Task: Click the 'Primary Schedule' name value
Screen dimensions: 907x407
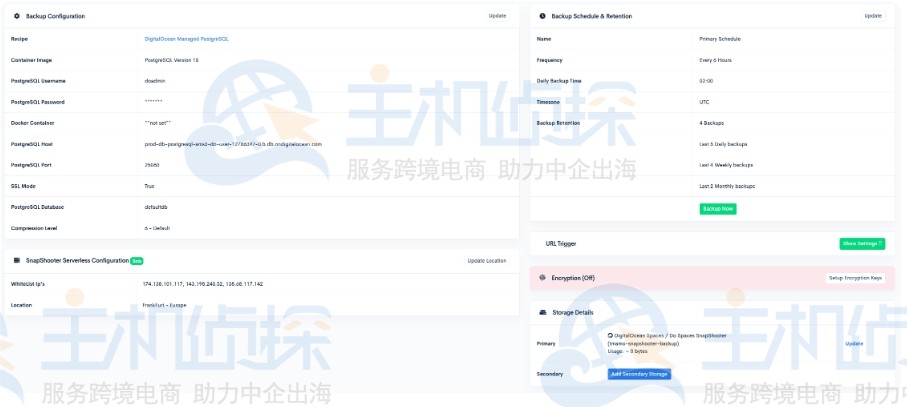Action: 720,39
